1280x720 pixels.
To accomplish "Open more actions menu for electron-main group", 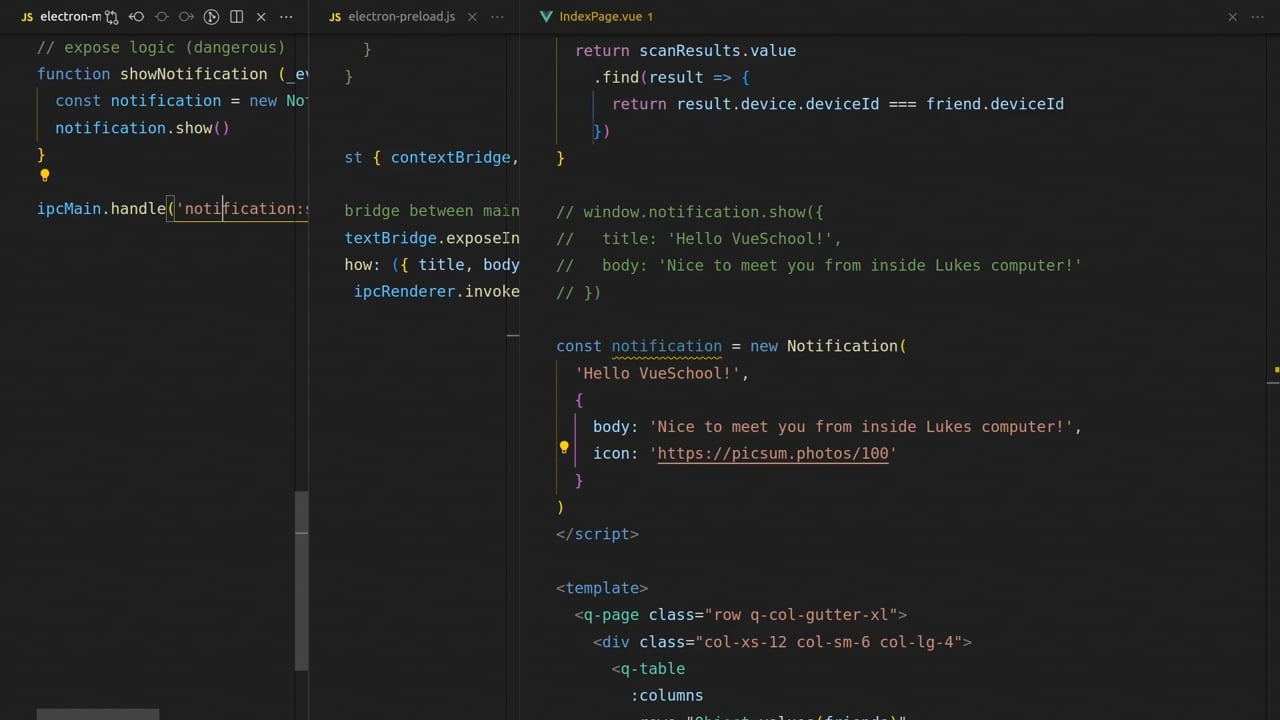I will click(x=287, y=17).
